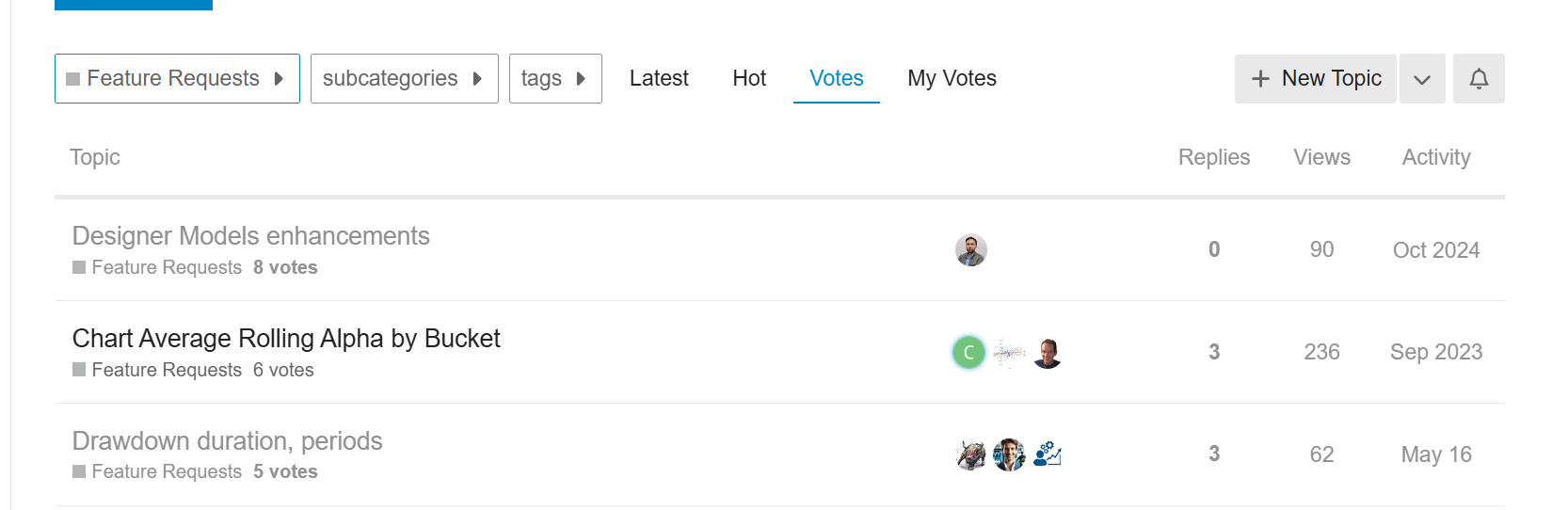Click avatar on Designer Models enhancements row

[x=971, y=250]
